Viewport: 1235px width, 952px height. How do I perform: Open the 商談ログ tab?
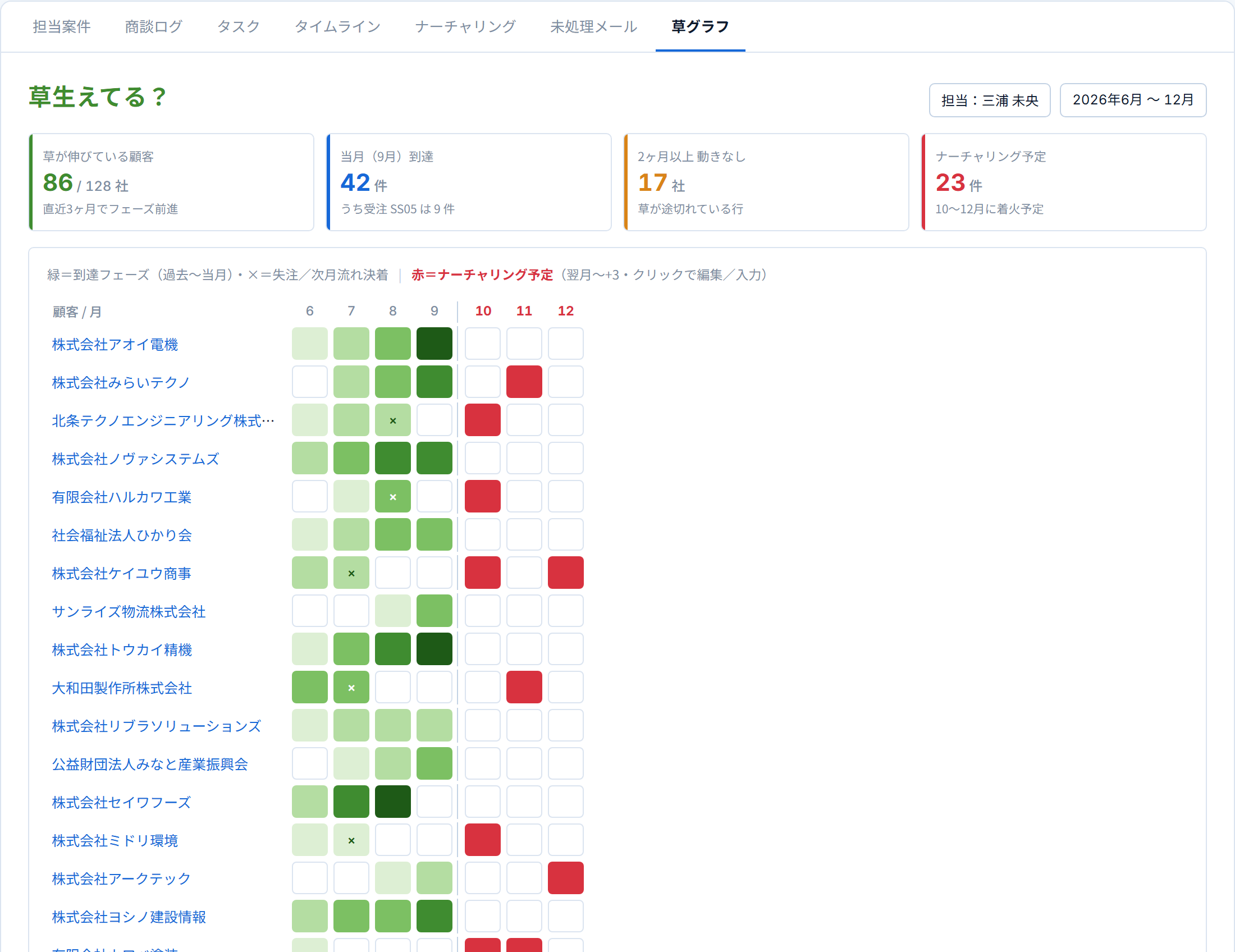154,26
